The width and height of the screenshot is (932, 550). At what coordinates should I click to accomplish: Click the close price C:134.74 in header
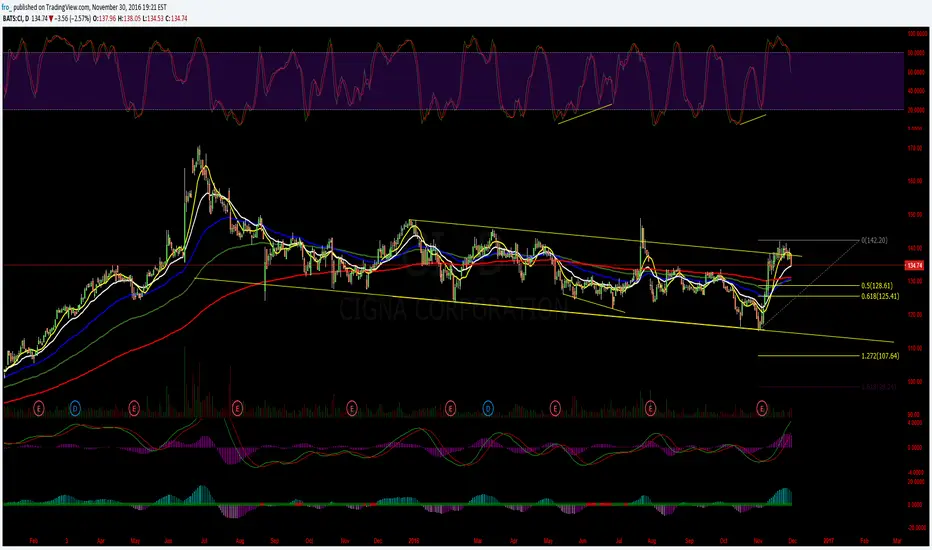176,18
